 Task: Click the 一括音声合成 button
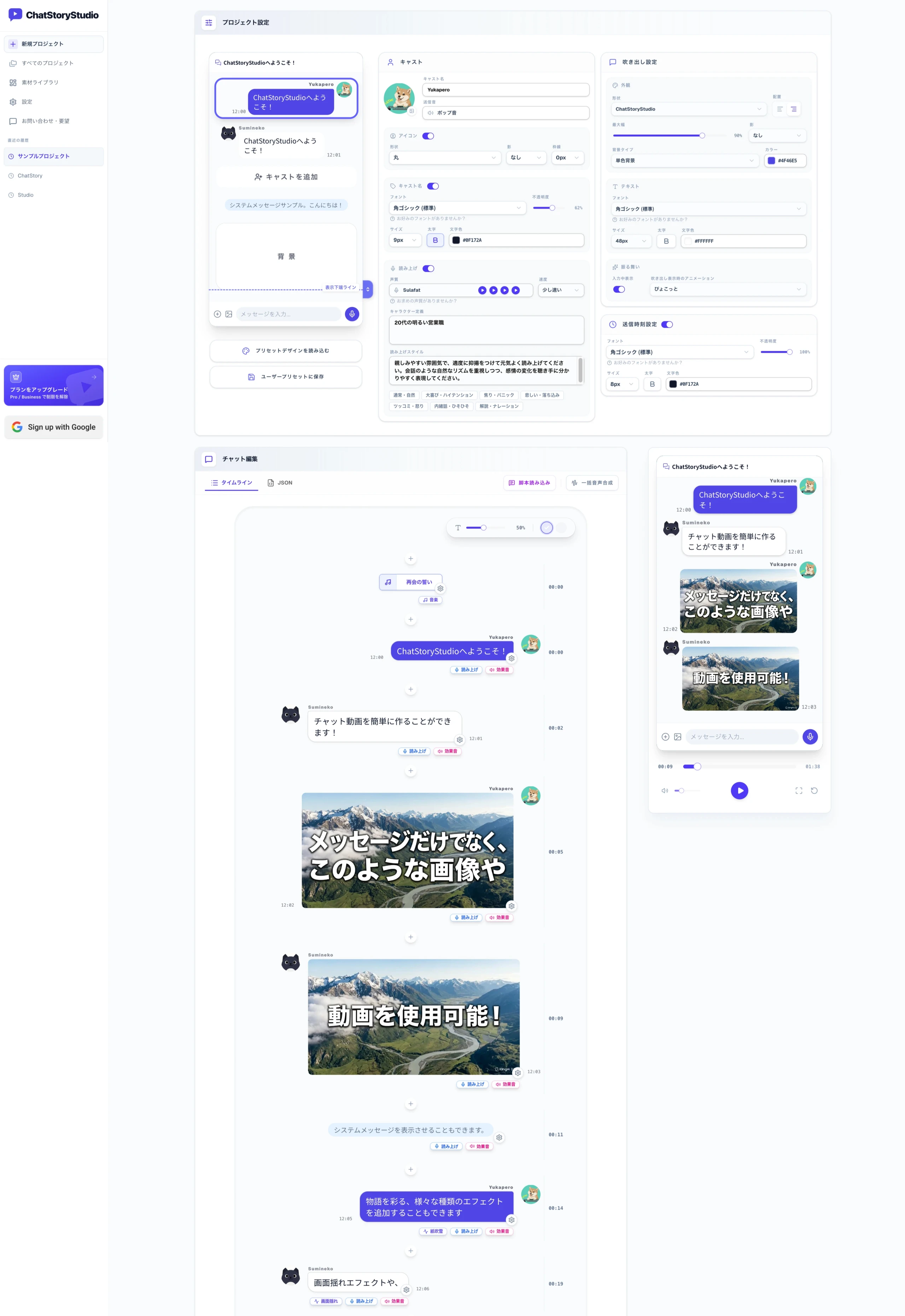pos(592,483)
